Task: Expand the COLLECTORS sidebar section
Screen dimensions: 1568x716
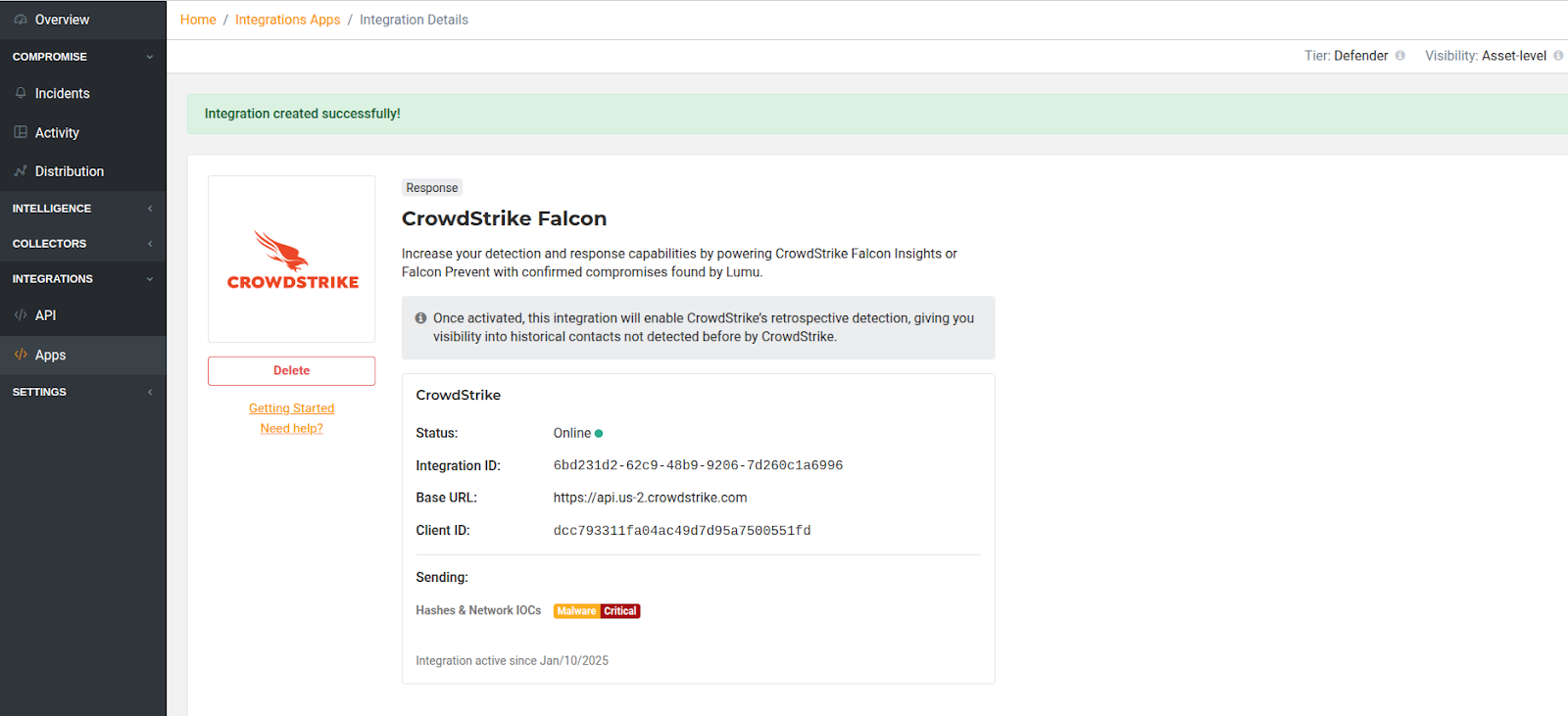Action: coord(150,244)
